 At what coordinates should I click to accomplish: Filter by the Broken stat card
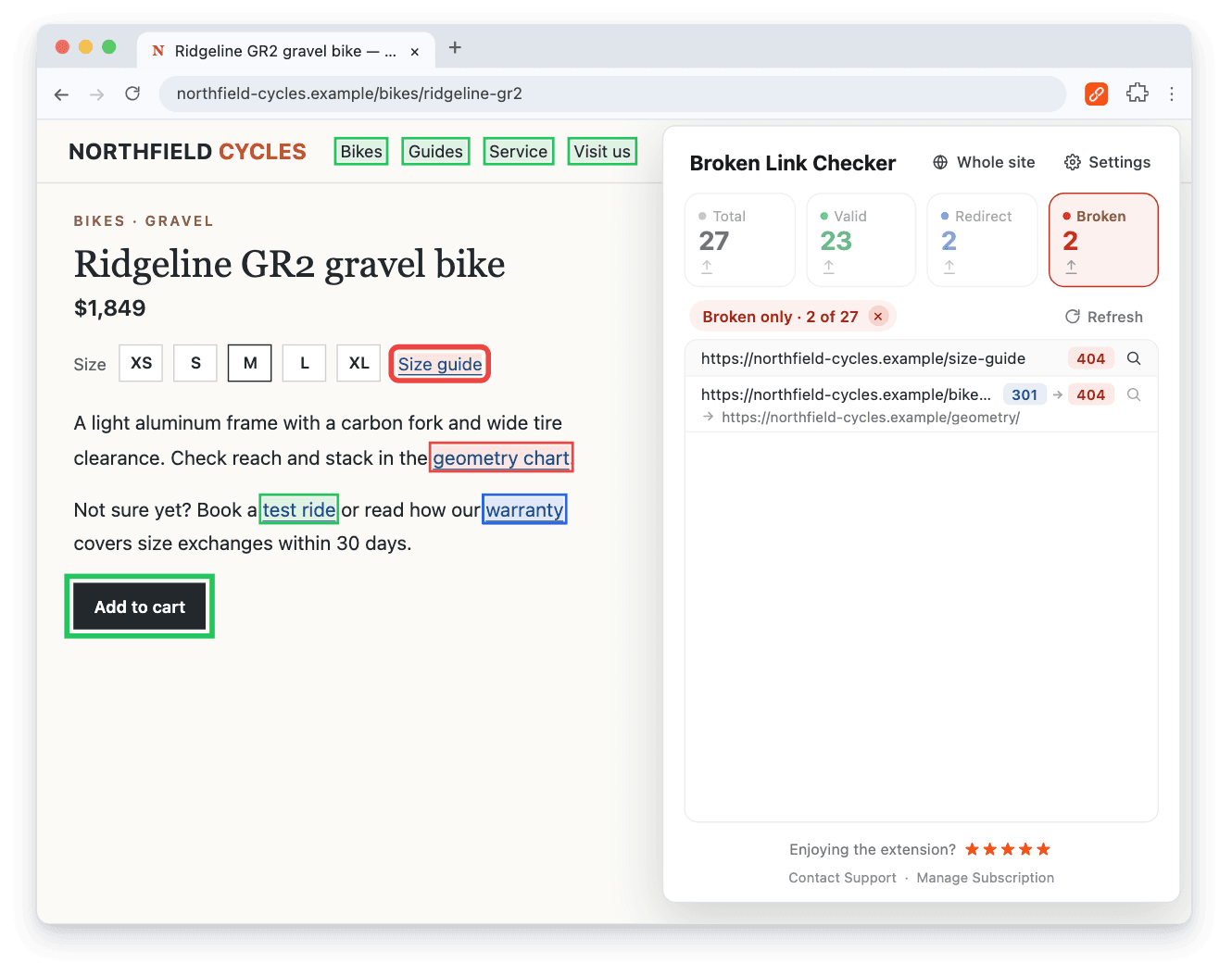[1103, 240]
